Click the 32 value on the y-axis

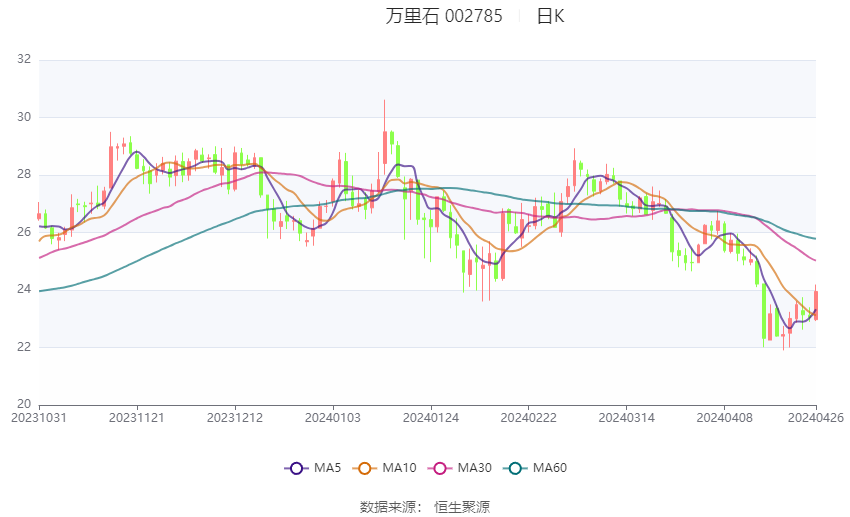[24, 60]
